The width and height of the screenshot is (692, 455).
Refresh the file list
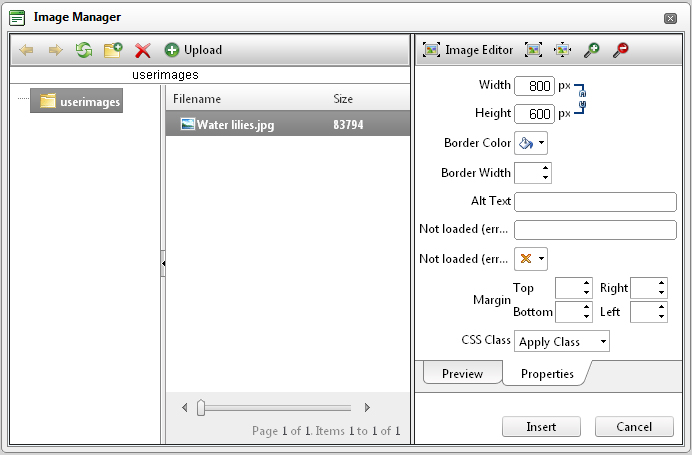tap(84, 50)
